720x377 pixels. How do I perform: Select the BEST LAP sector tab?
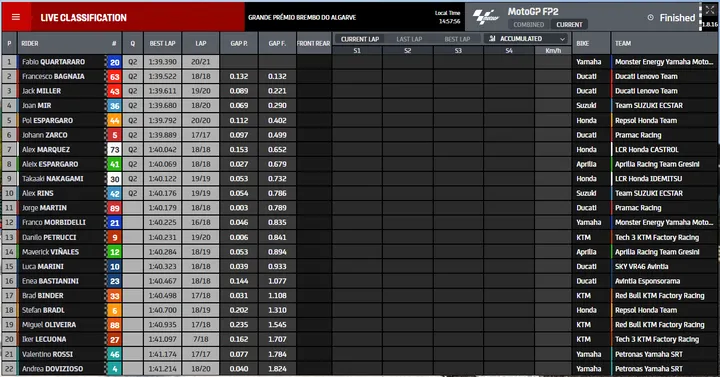click(457, 39)
